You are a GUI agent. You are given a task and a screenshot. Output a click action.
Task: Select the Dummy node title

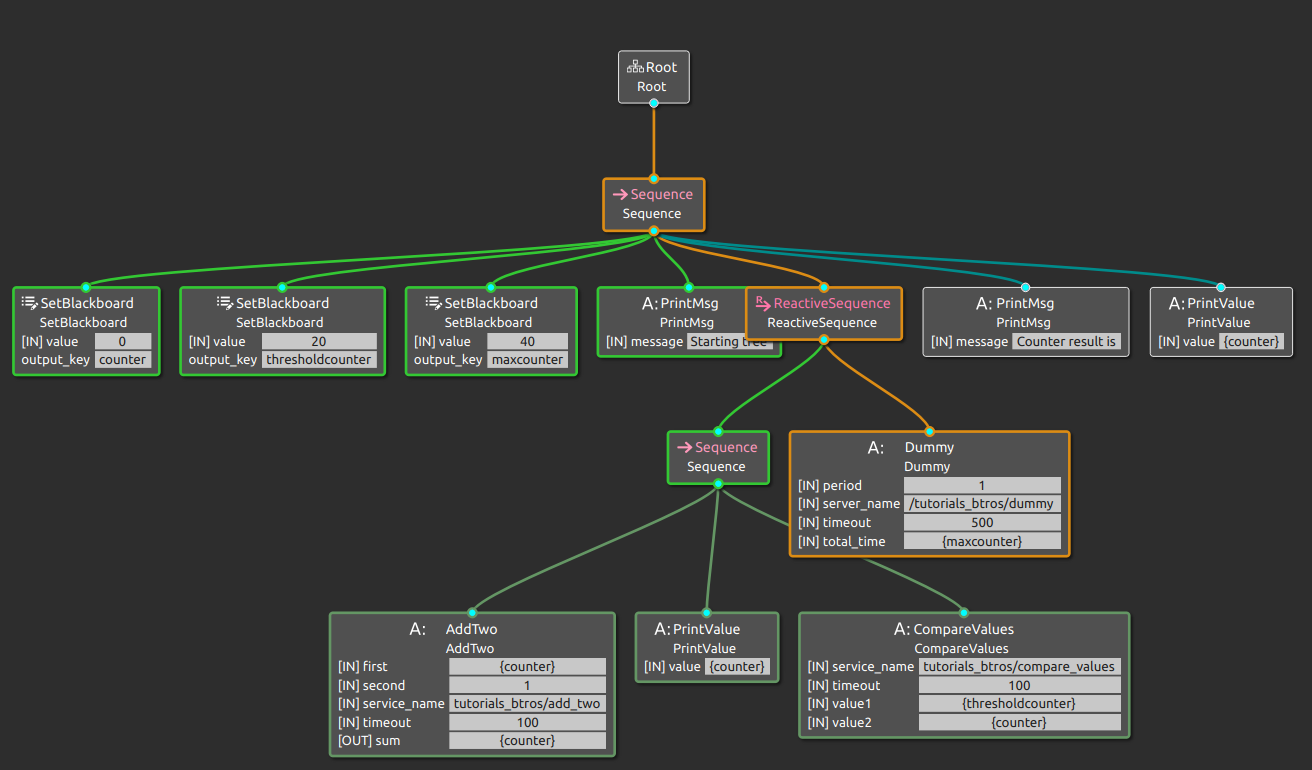929,448
